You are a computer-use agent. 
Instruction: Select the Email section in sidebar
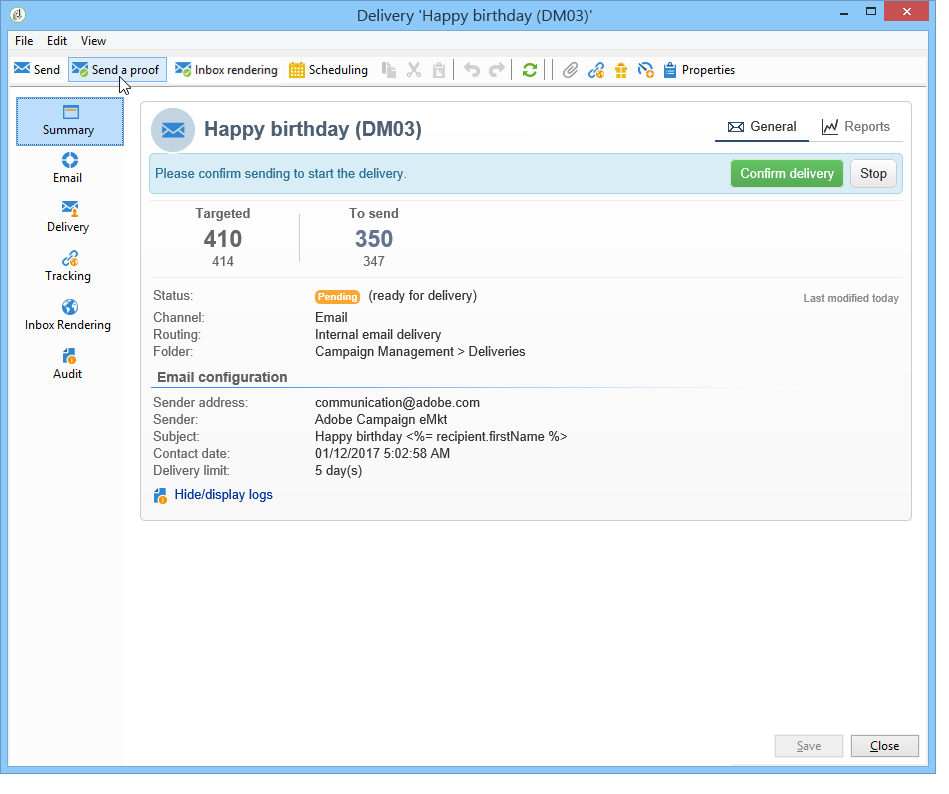pyautogui.click(x=68, y=169)
